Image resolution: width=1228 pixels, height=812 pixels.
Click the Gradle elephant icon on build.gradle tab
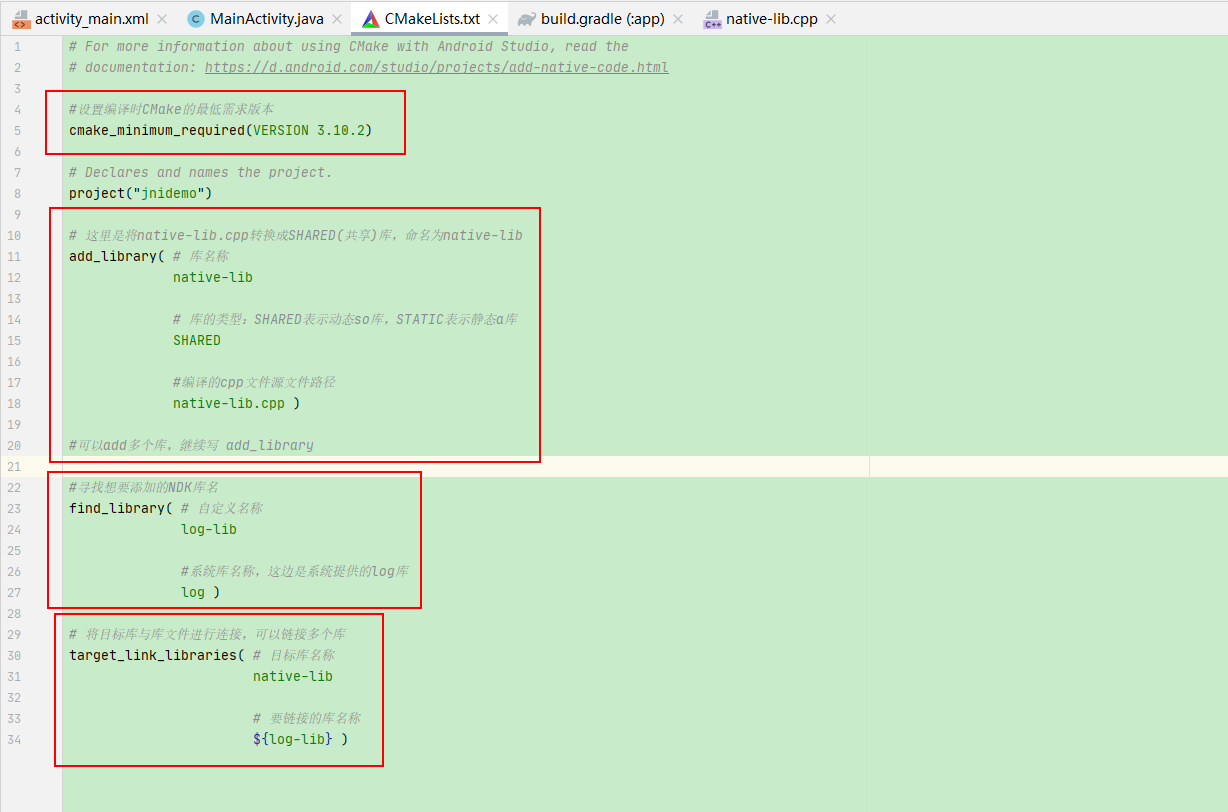pos(527,17)
